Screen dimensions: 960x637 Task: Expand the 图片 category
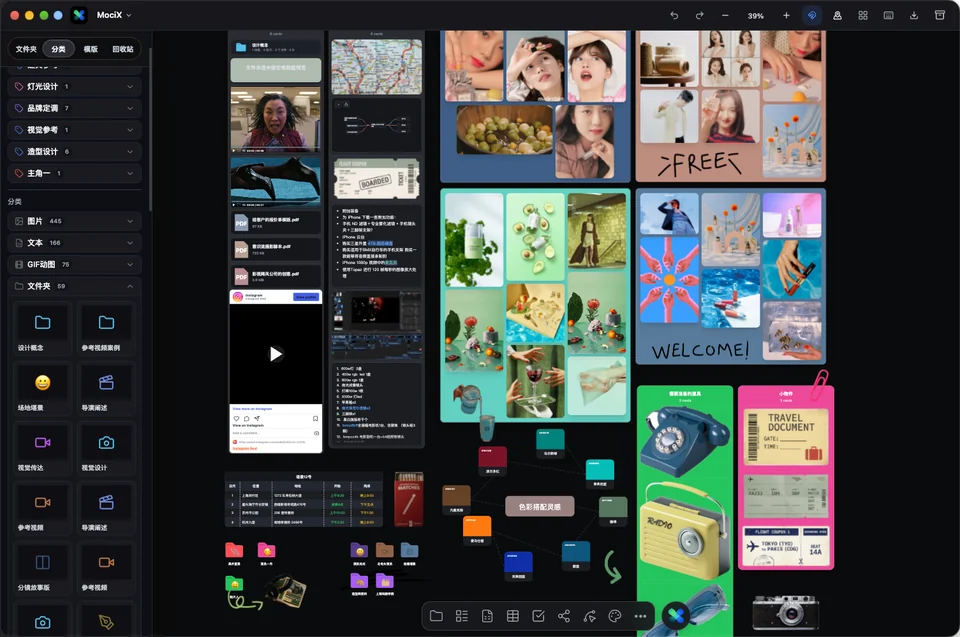tap(75, 221)
